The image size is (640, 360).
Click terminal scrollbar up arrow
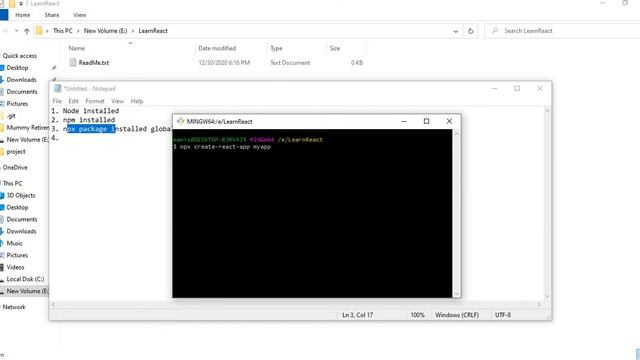457,133
